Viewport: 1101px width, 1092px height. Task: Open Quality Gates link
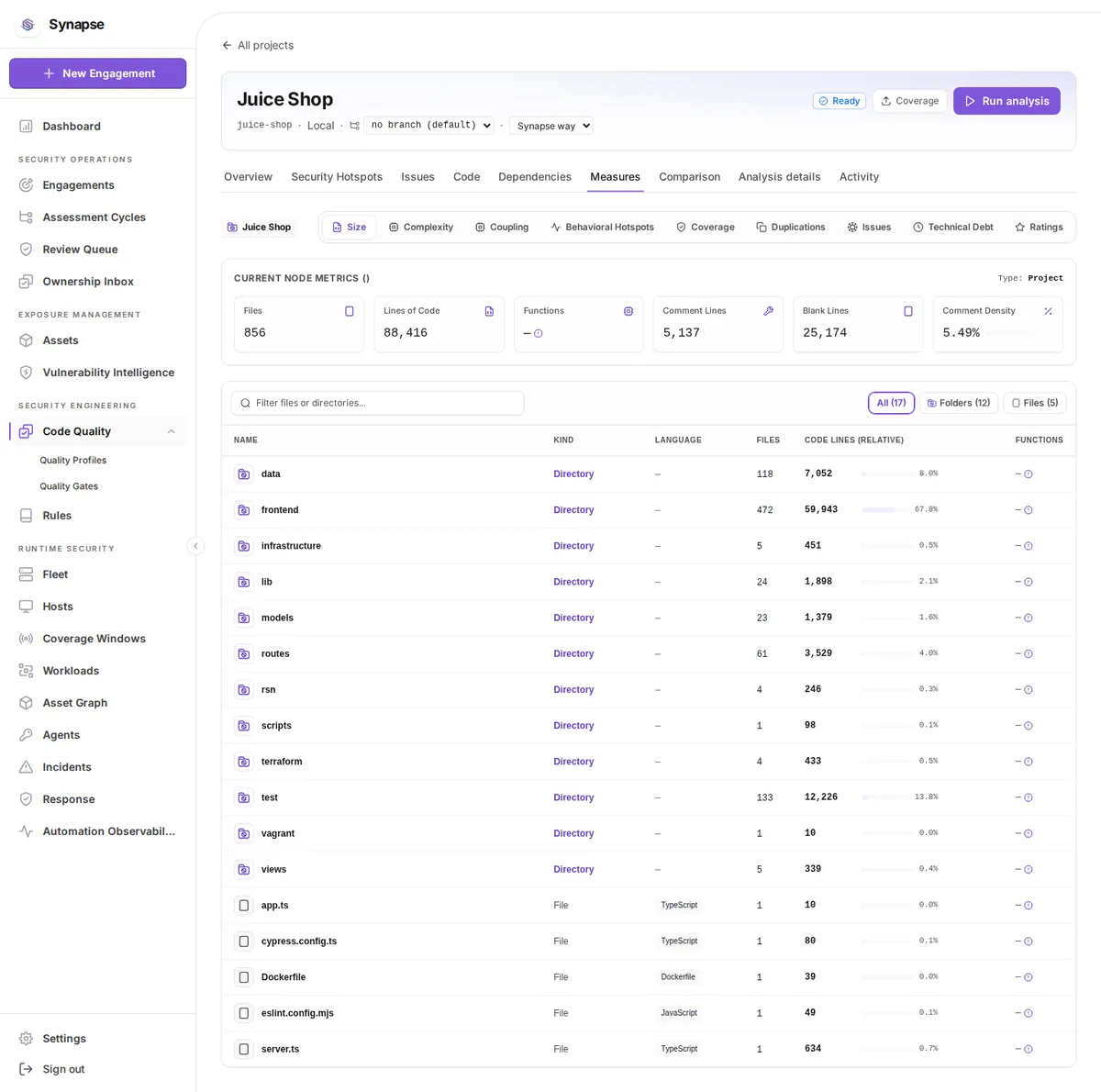coord(69,486)
